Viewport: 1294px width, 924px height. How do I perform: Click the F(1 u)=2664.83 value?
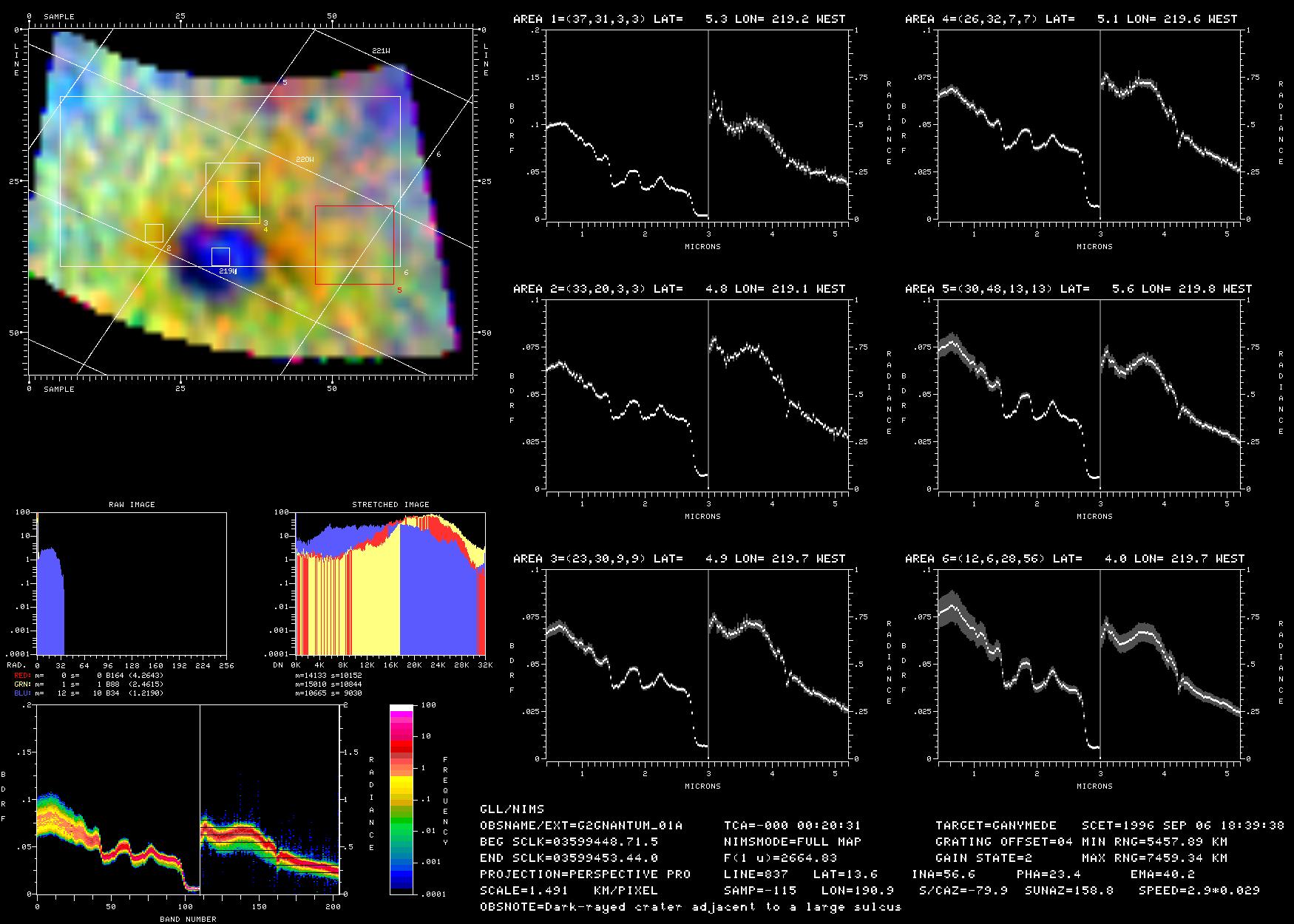click(x=780, y=858)
